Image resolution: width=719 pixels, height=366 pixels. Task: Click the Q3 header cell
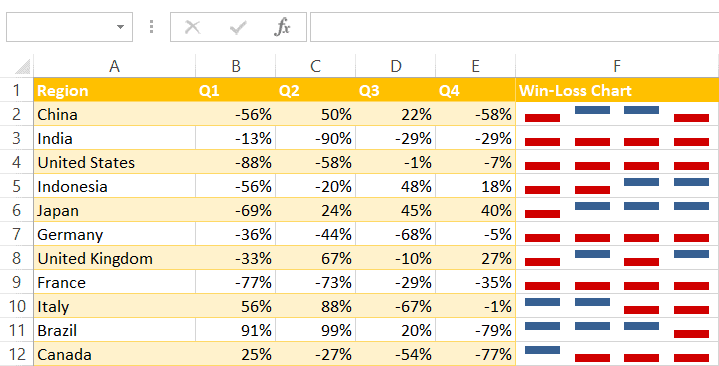[395, 90]
